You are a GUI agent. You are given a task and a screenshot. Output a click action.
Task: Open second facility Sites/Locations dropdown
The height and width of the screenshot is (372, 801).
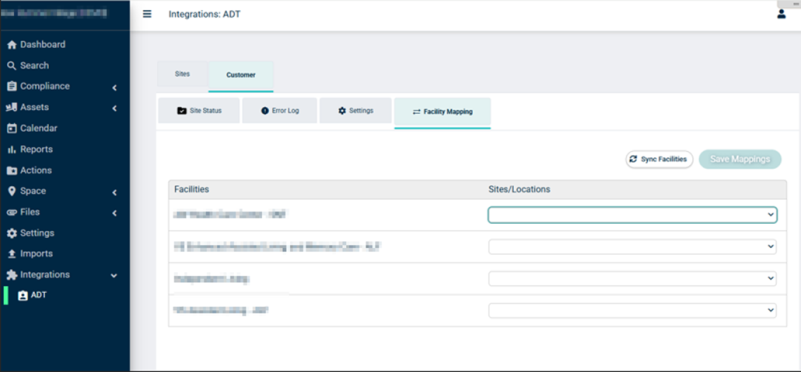click(632, 247)
